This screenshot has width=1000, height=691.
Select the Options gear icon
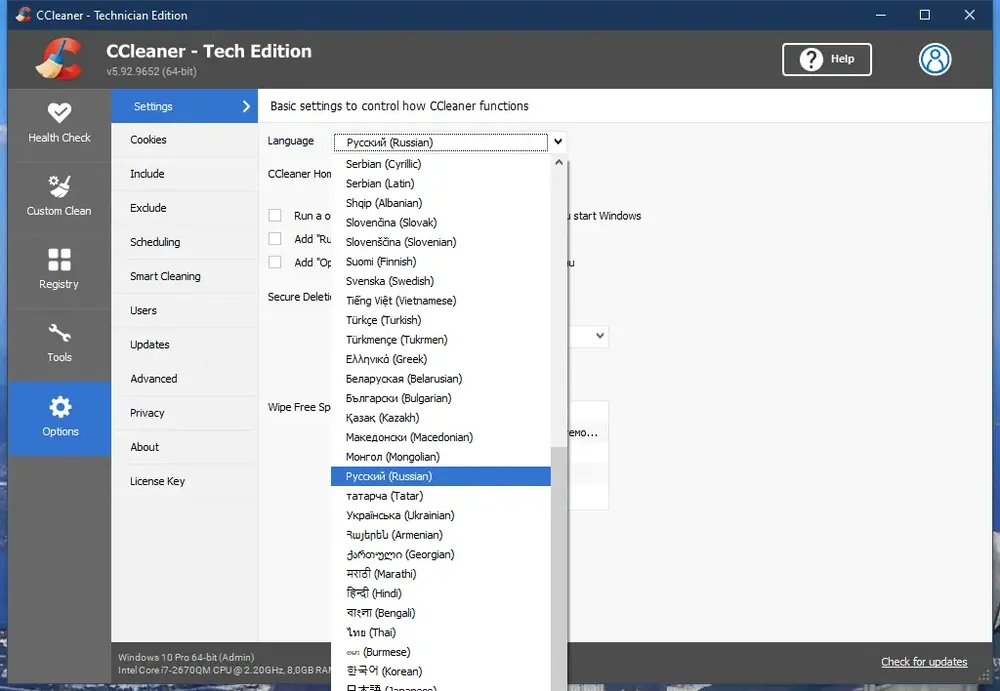tap(60, 406)
